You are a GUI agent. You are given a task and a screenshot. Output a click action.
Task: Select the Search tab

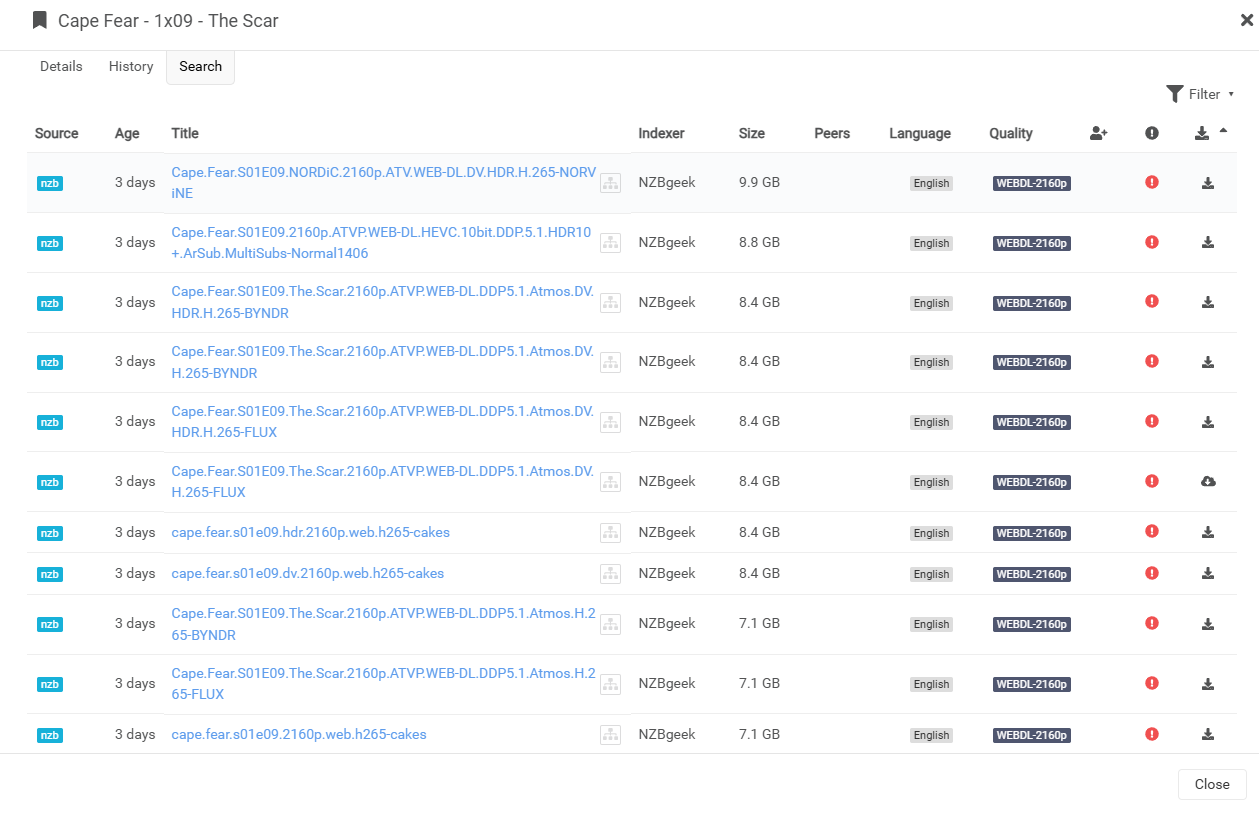coord(200,66)
